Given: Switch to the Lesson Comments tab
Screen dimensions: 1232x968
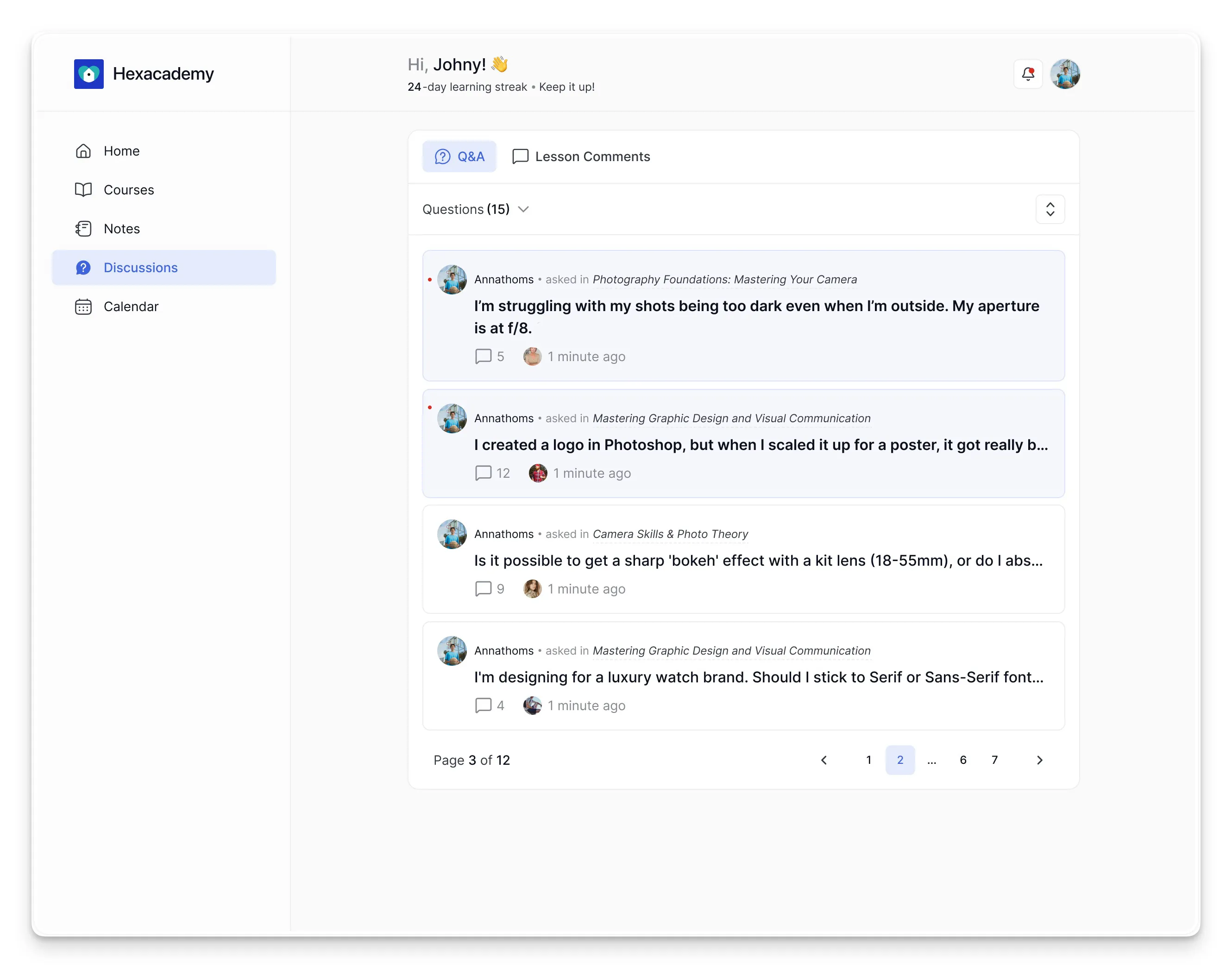Looking at the screenshot, I should point(581,157).
